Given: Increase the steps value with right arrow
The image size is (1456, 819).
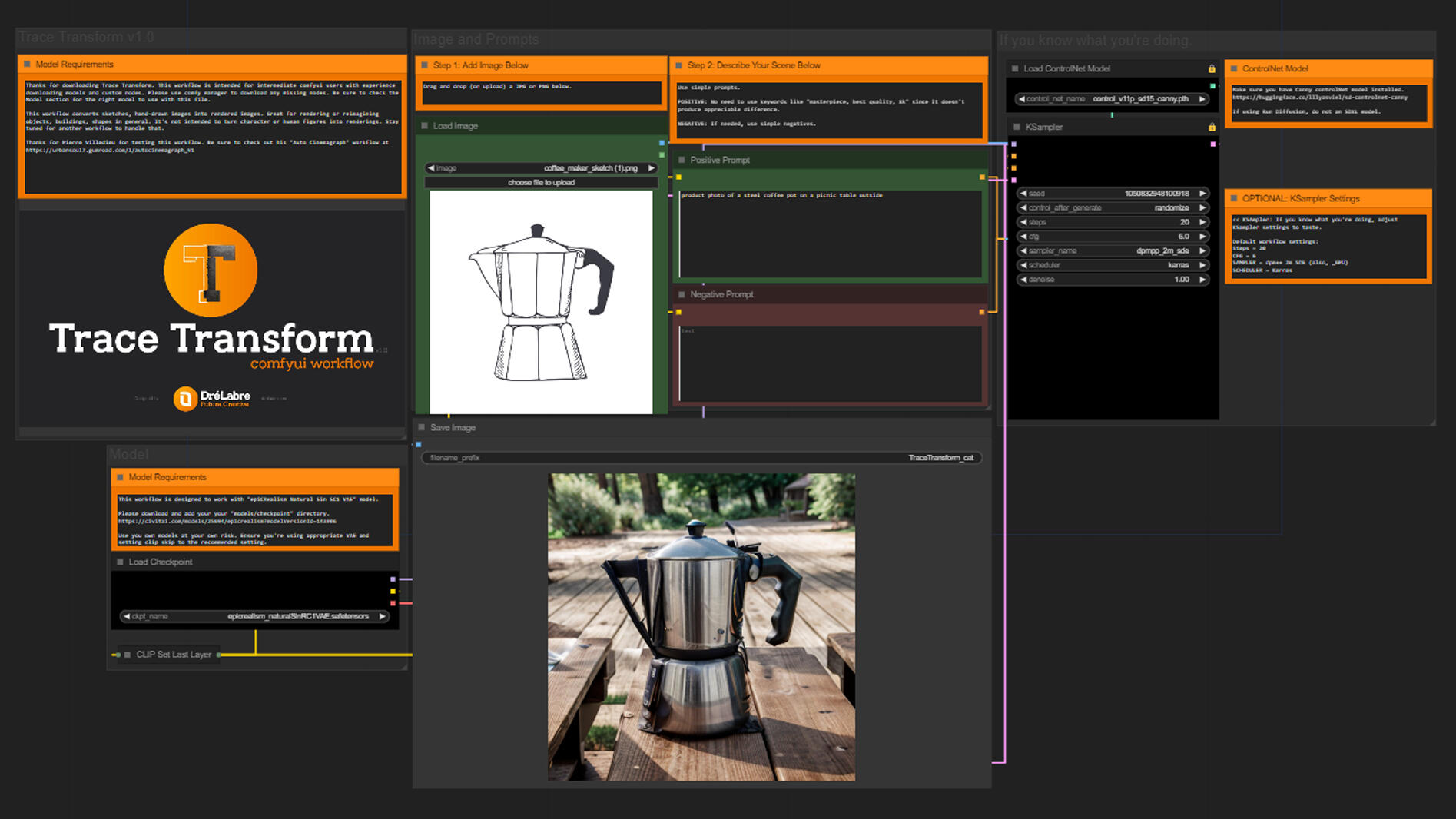Looking at the screenshot, I should 1202,222.
